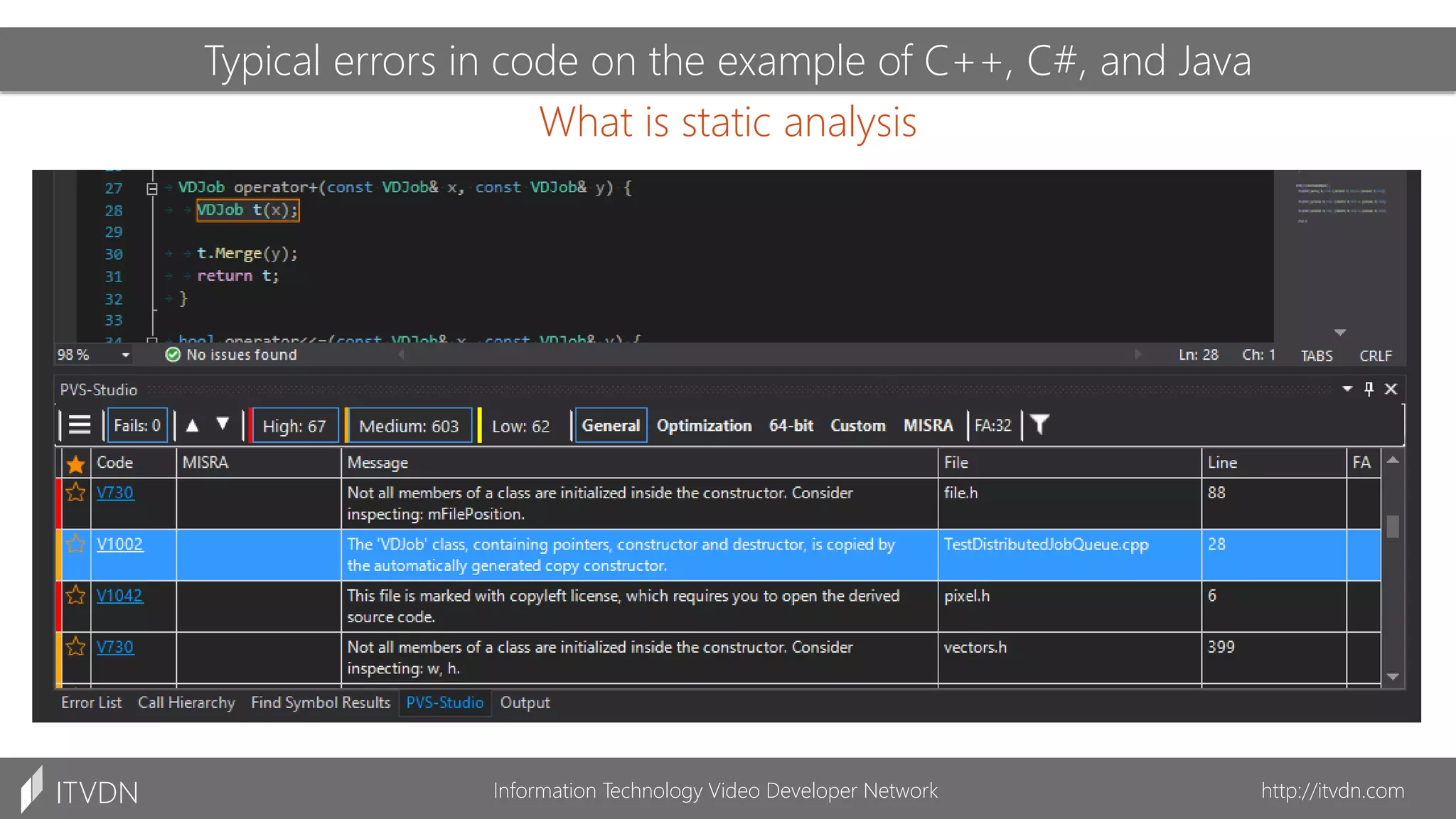Open V730 link for vectors.h

(115, 646)
